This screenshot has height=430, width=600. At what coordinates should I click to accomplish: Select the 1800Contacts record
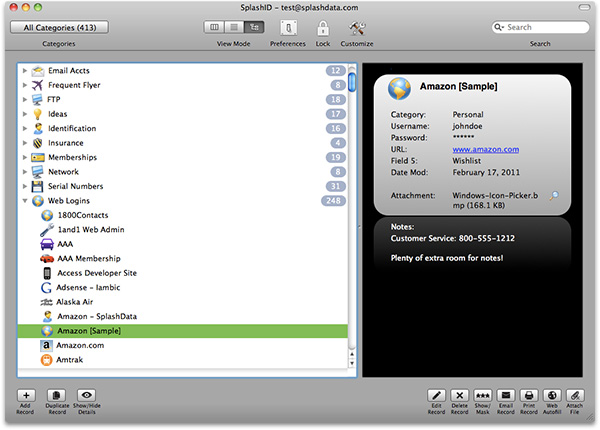click(183, 215)
